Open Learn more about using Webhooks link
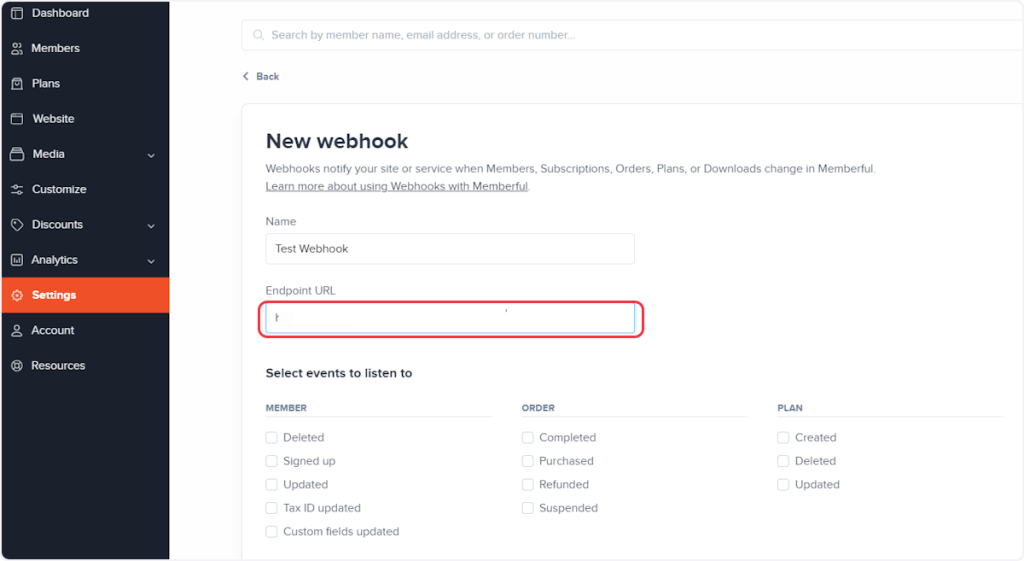The image size is (1024, 561). coord(396,186)
